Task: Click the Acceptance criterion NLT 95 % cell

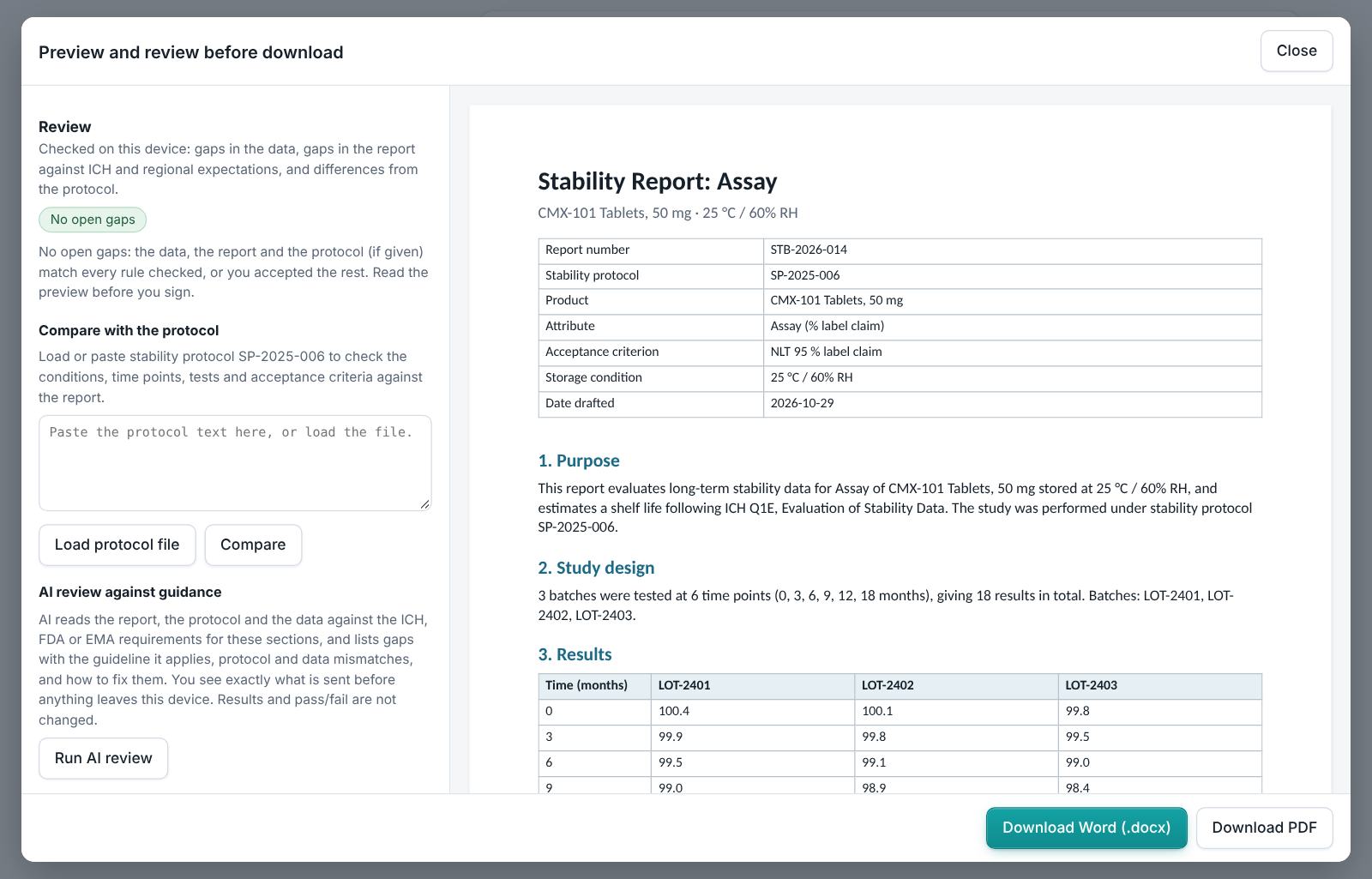Action: click(x=1012, y=352)
